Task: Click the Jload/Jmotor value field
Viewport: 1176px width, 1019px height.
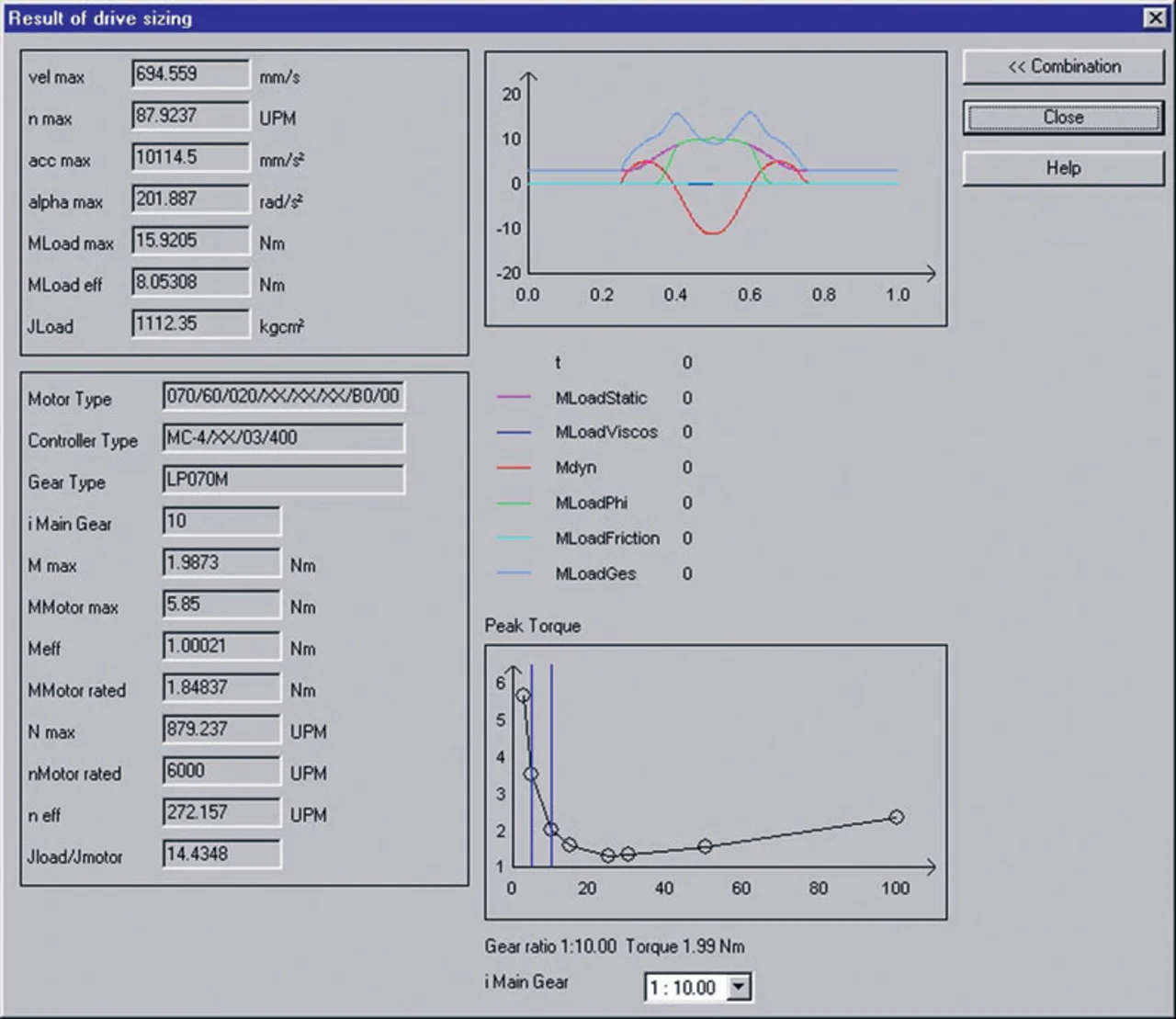Action: 221,855
